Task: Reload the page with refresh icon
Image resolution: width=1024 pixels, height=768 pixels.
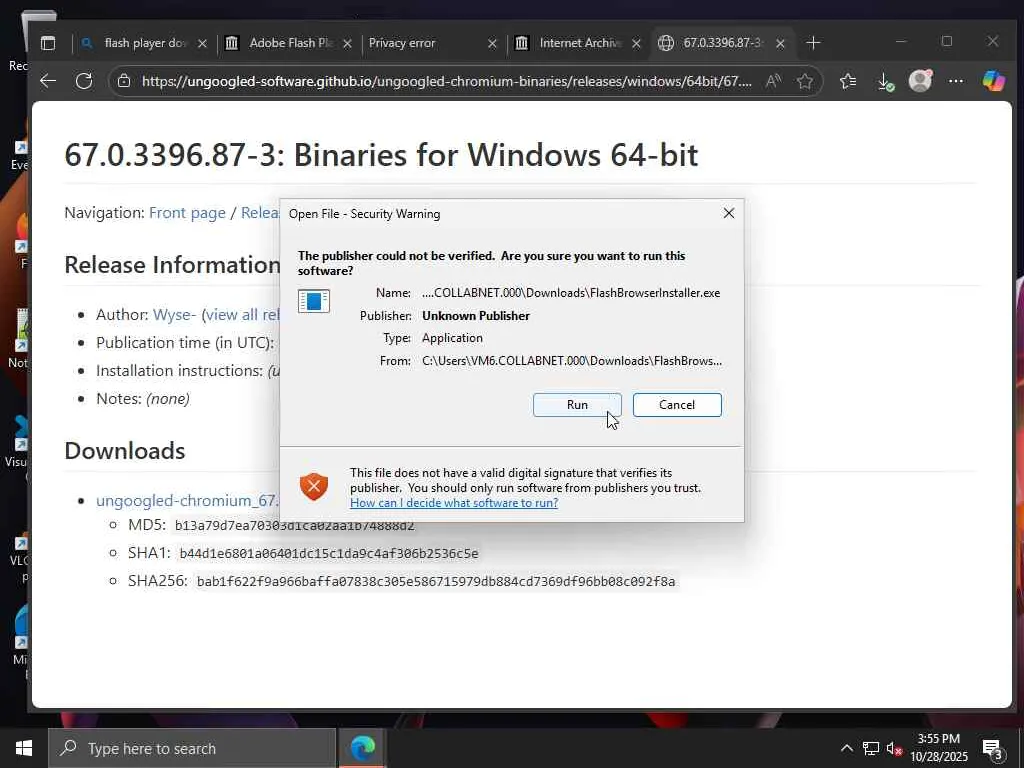Action: 84,81
